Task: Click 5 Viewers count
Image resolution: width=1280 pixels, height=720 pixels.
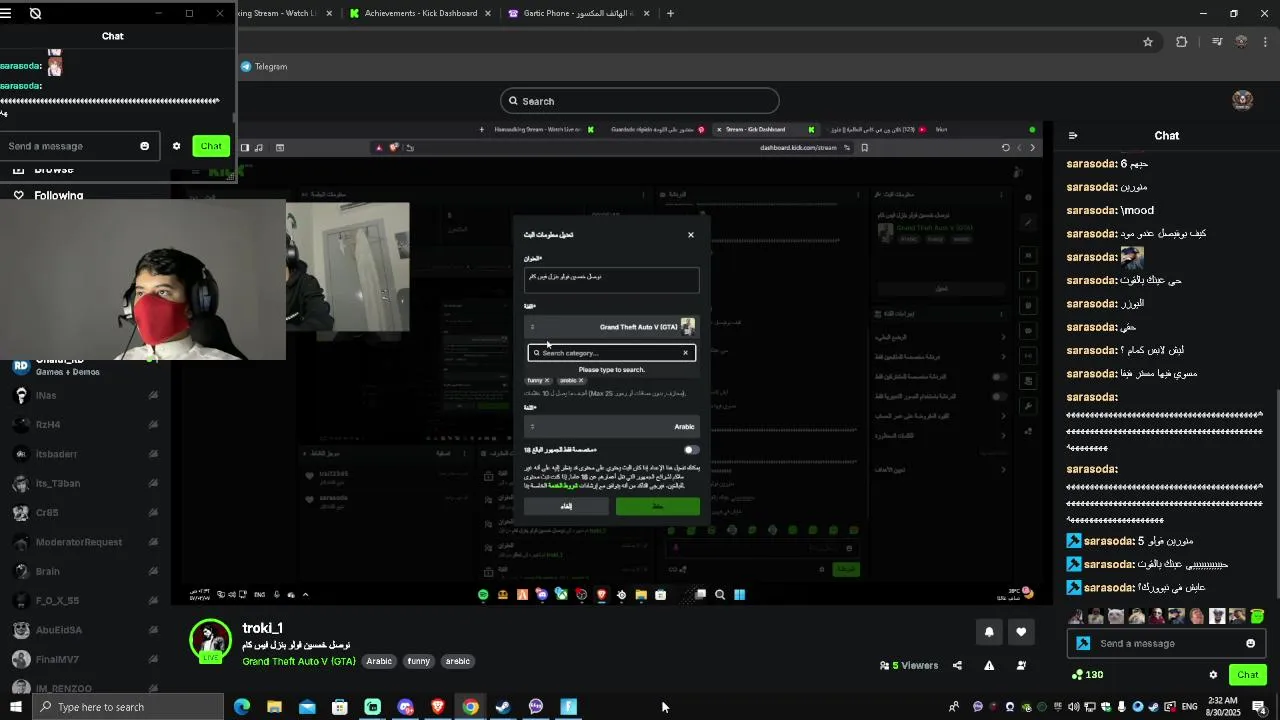Action: tap(909, 665)
